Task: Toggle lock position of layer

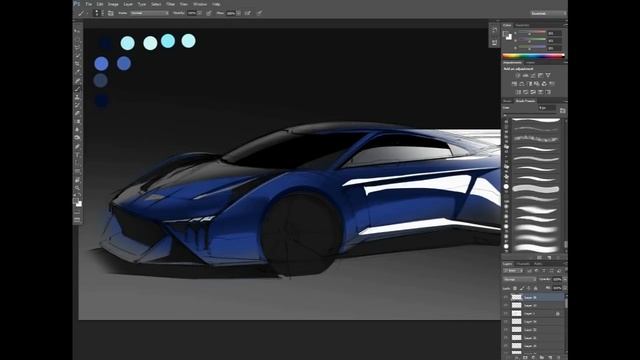Action: [x=529, y=288]
